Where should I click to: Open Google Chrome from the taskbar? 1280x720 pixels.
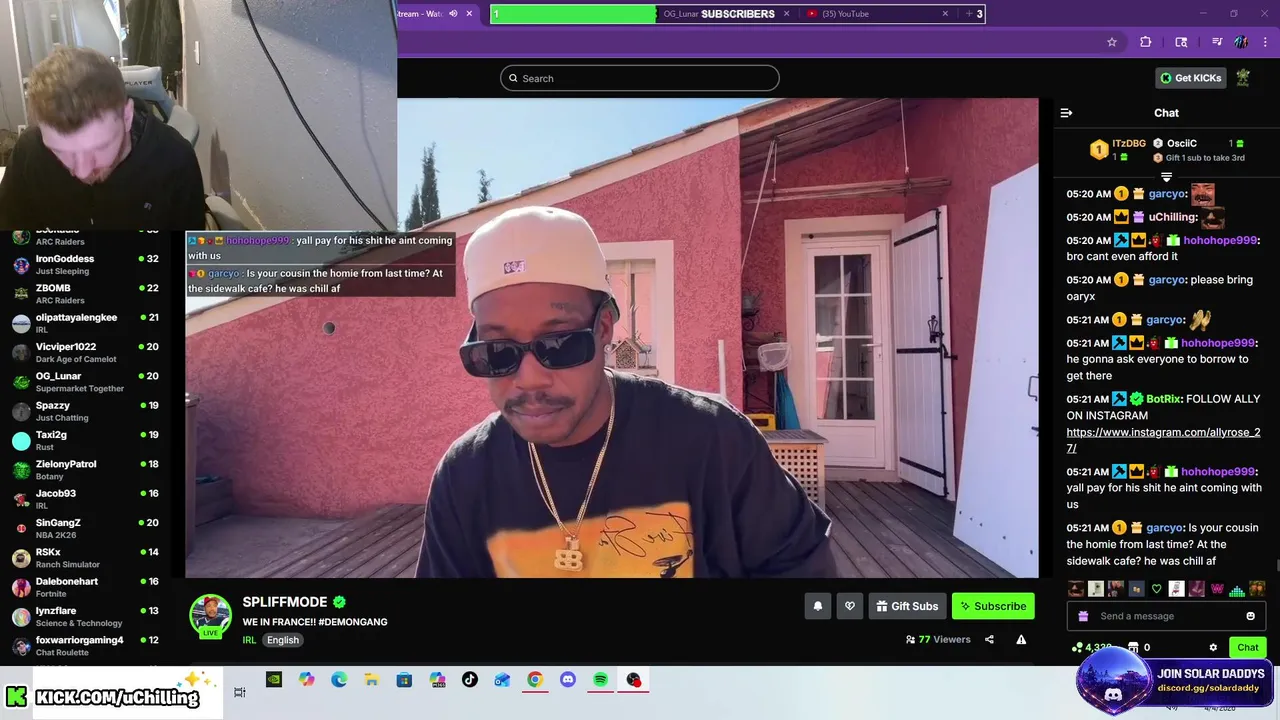tap(535, 680)
